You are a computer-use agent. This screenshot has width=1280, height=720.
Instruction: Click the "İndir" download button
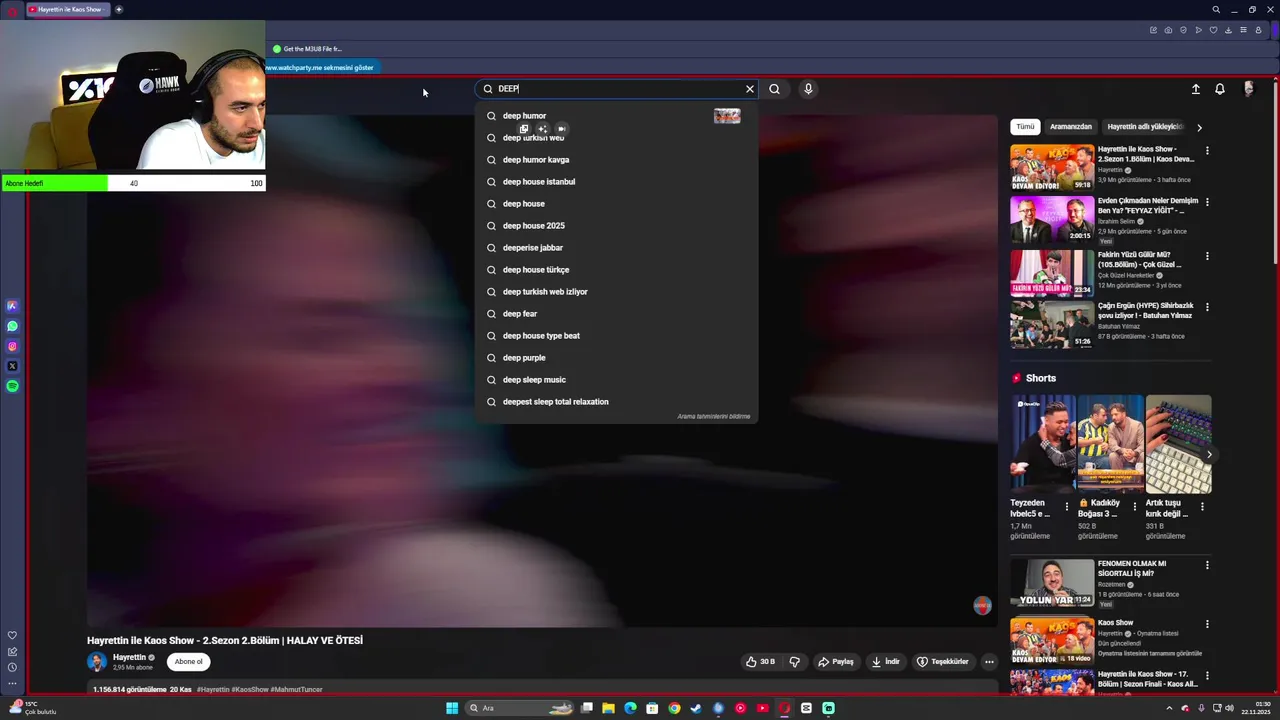(x=886, y=661)
